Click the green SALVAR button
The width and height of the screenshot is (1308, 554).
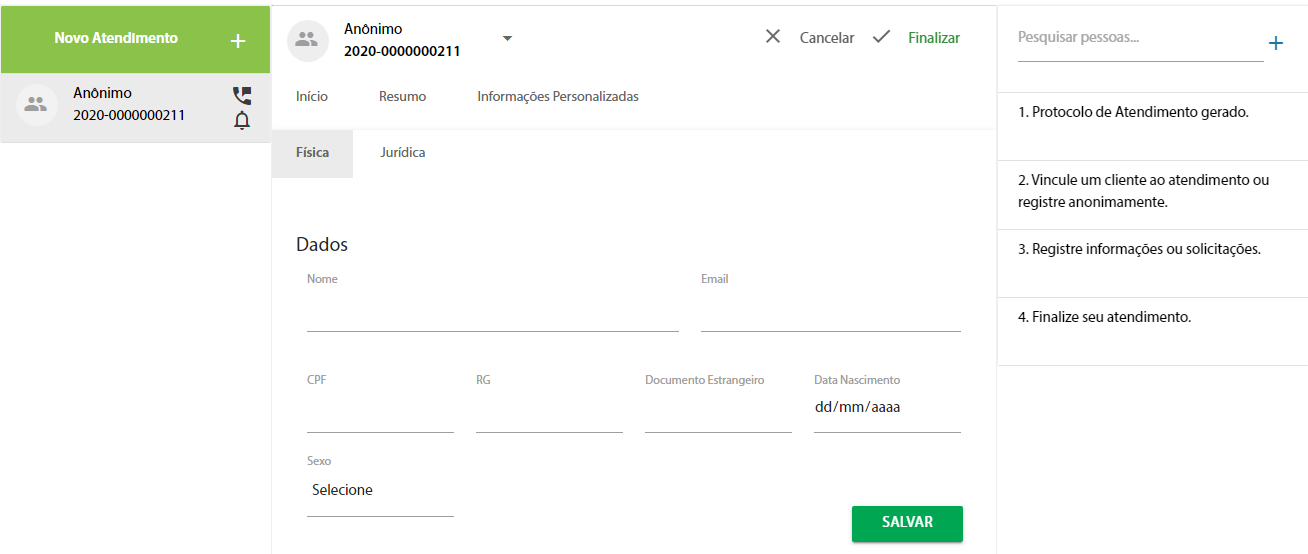907,523
